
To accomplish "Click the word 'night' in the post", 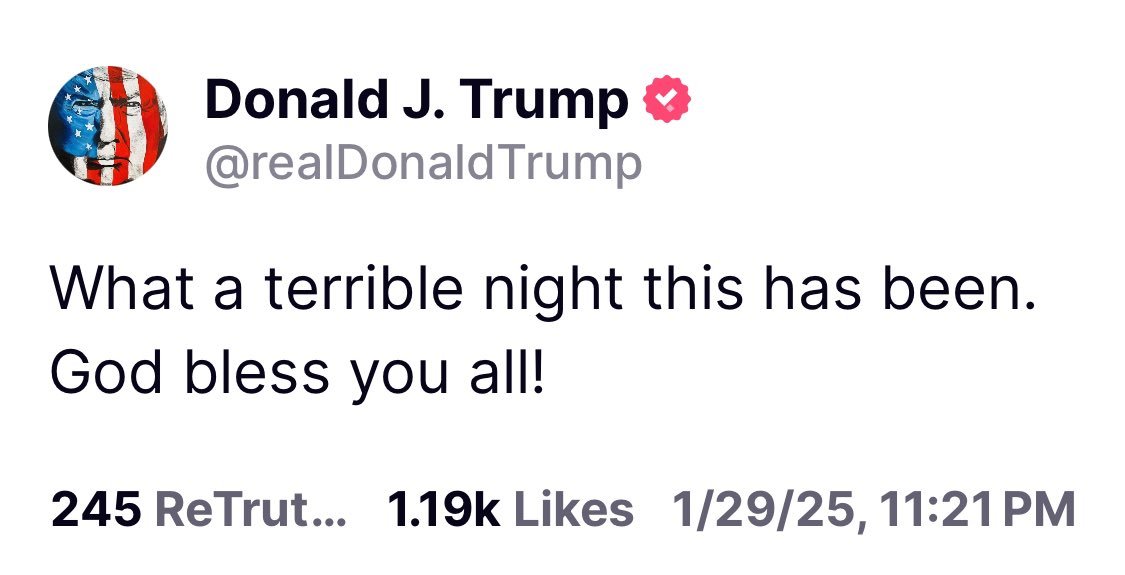I will 552,290.
